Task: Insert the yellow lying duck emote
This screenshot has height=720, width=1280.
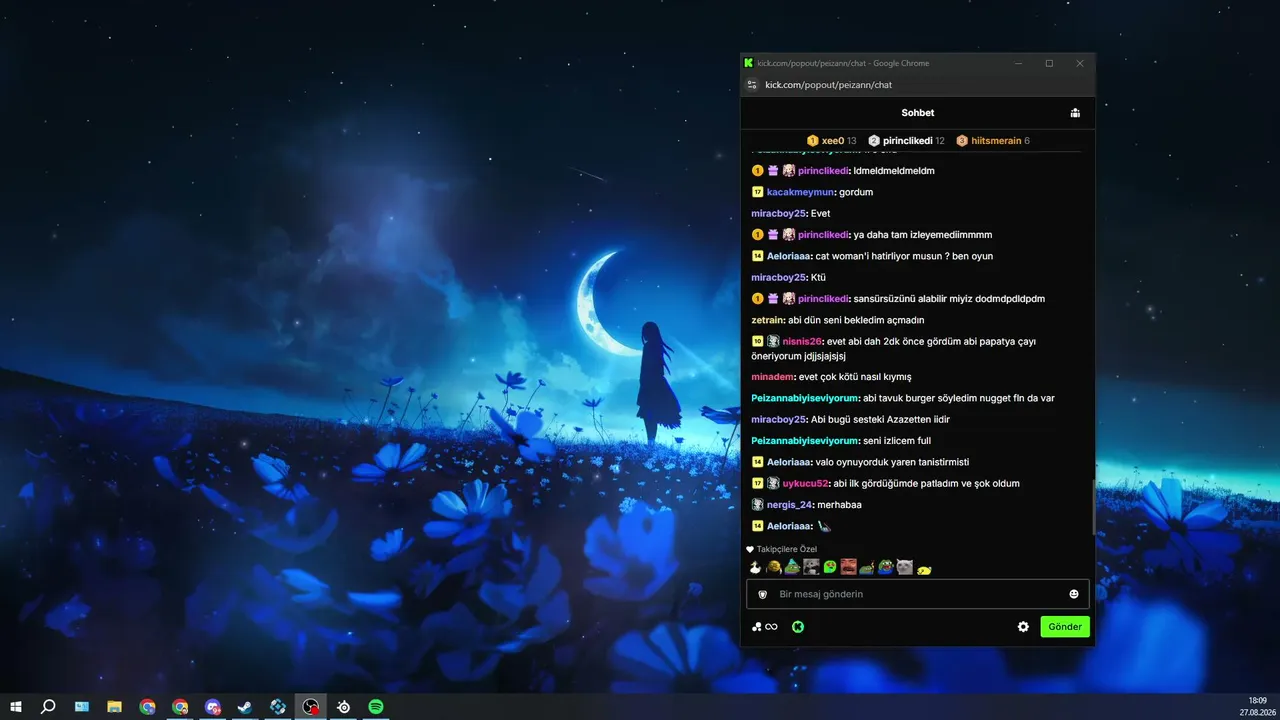Action: pos(924,569)
